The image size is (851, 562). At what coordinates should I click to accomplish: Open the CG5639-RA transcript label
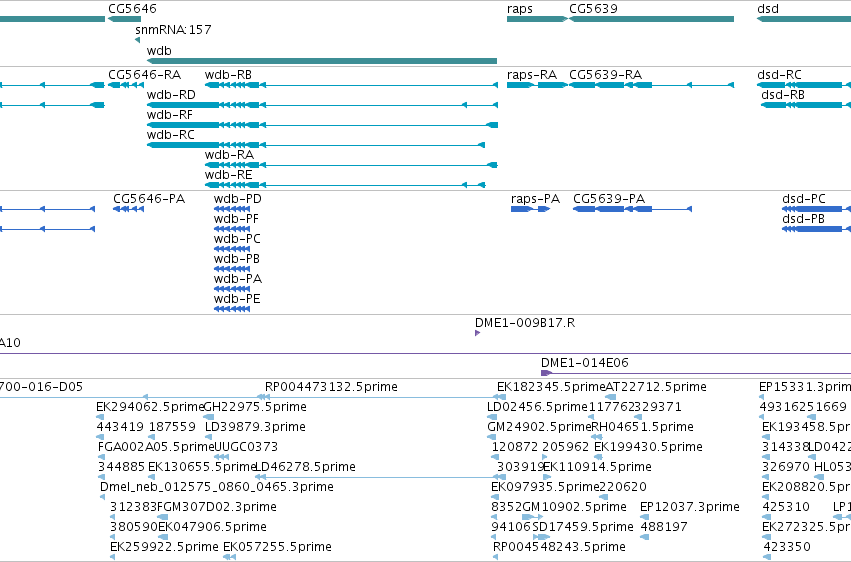[x=605, y=75]
